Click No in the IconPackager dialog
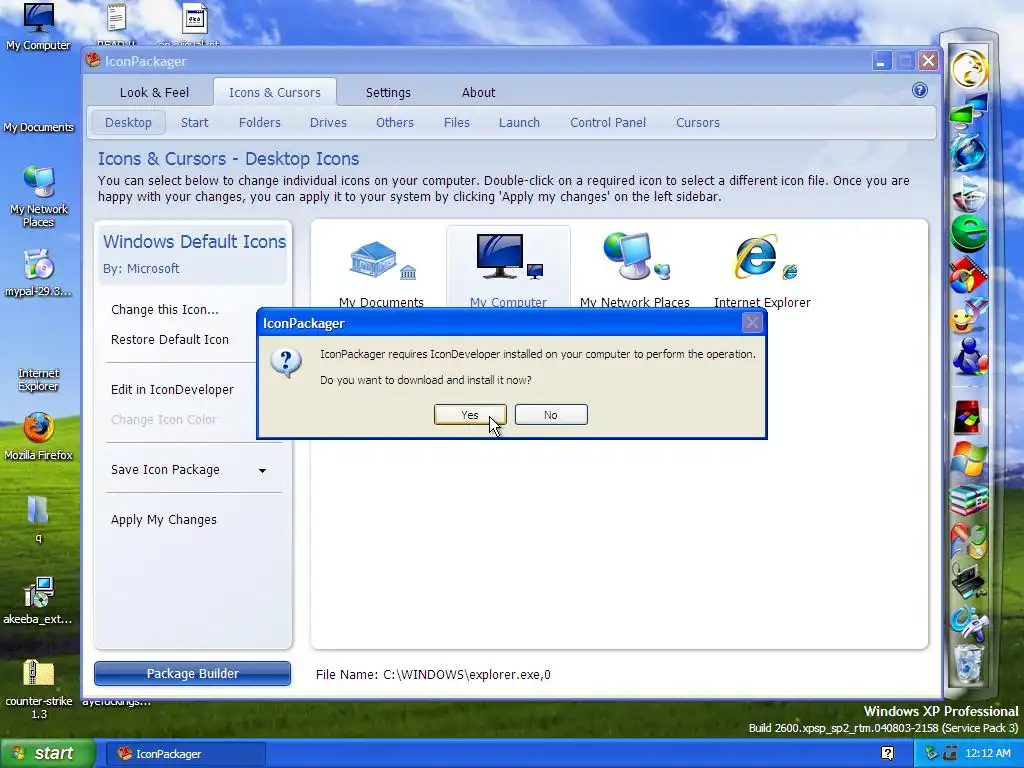Screen dimensions: 1024x768 pyautogui.click(x=551, y=415)
